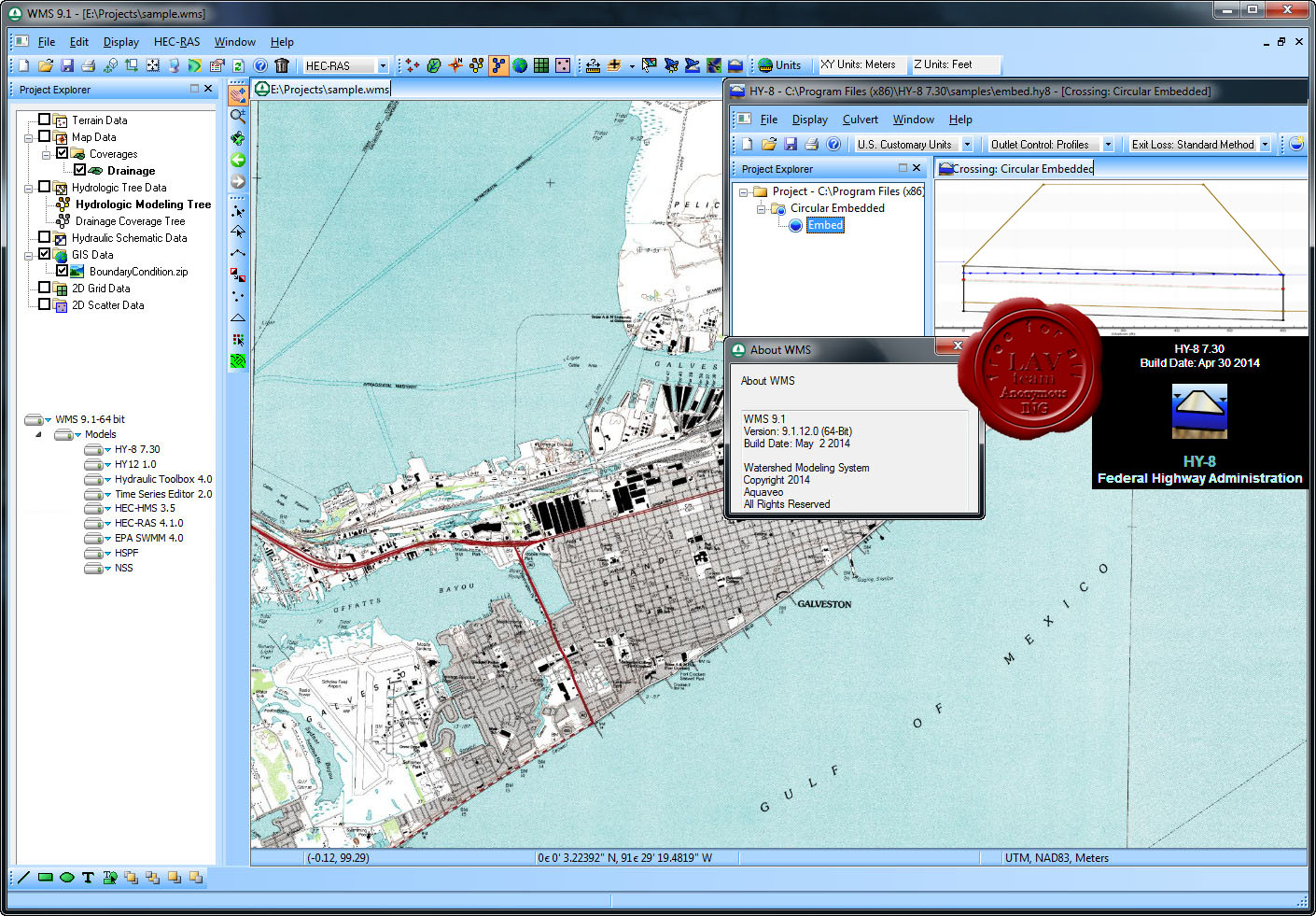Viewport: 1316px width, 916px height.
Task: Open the Exit Loss: Standard Method dropdown
Action: [x=1265, y=145]
